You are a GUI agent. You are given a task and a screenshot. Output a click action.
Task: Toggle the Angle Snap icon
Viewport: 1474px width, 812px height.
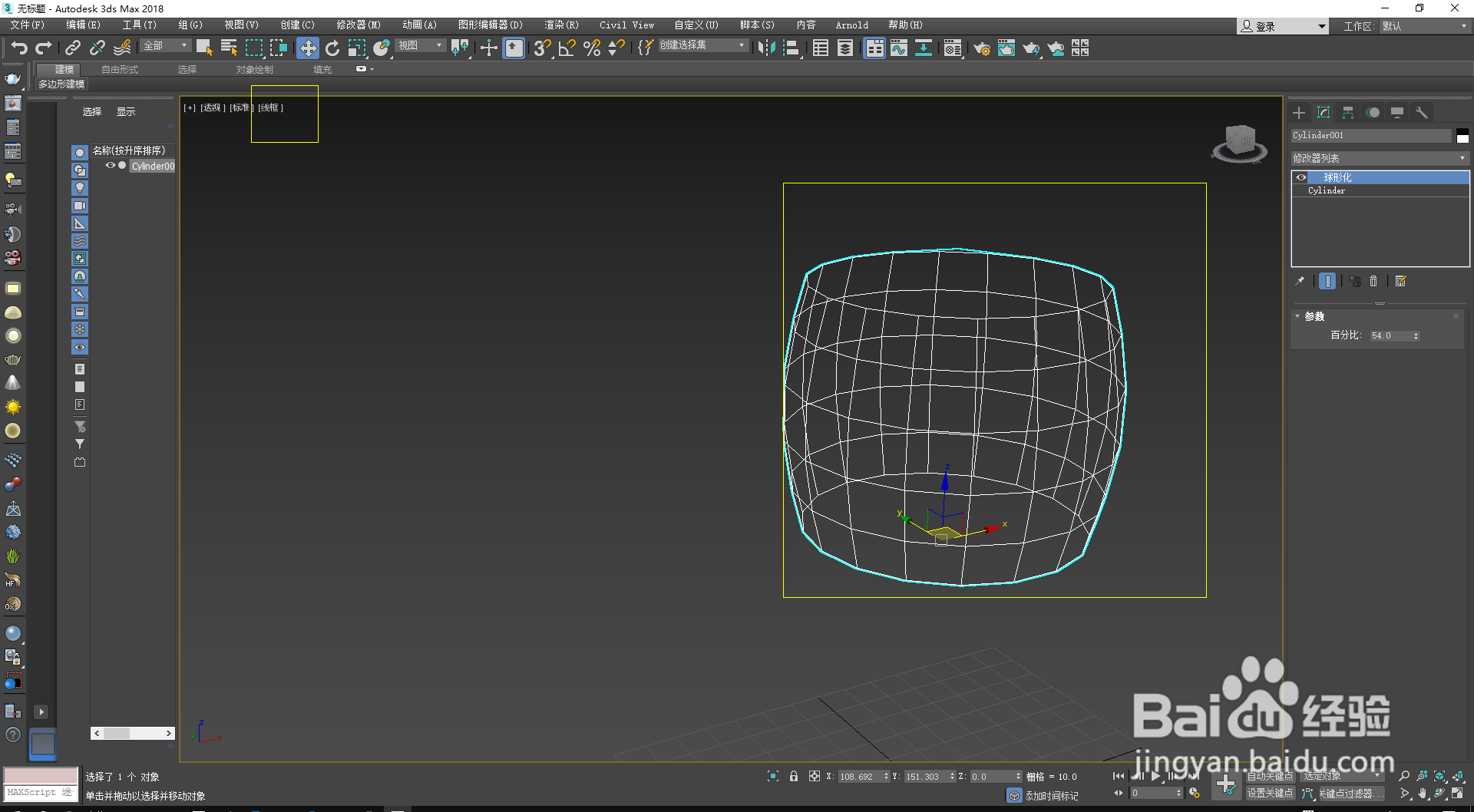(x=567, y=48)
